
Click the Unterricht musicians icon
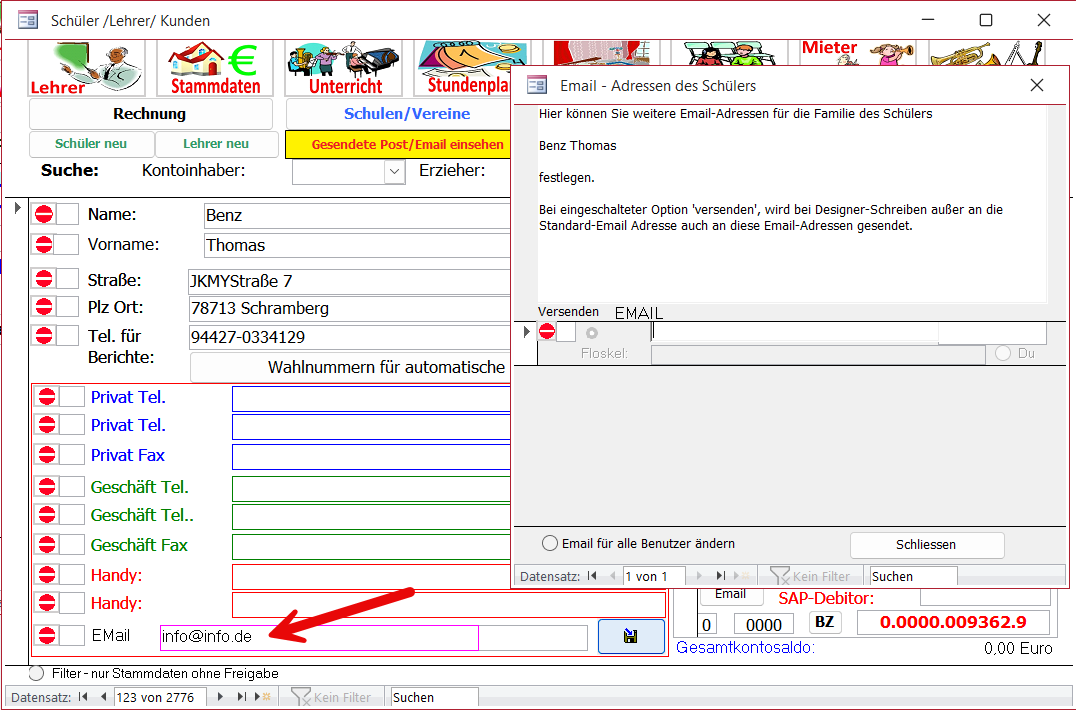point(344,68)
